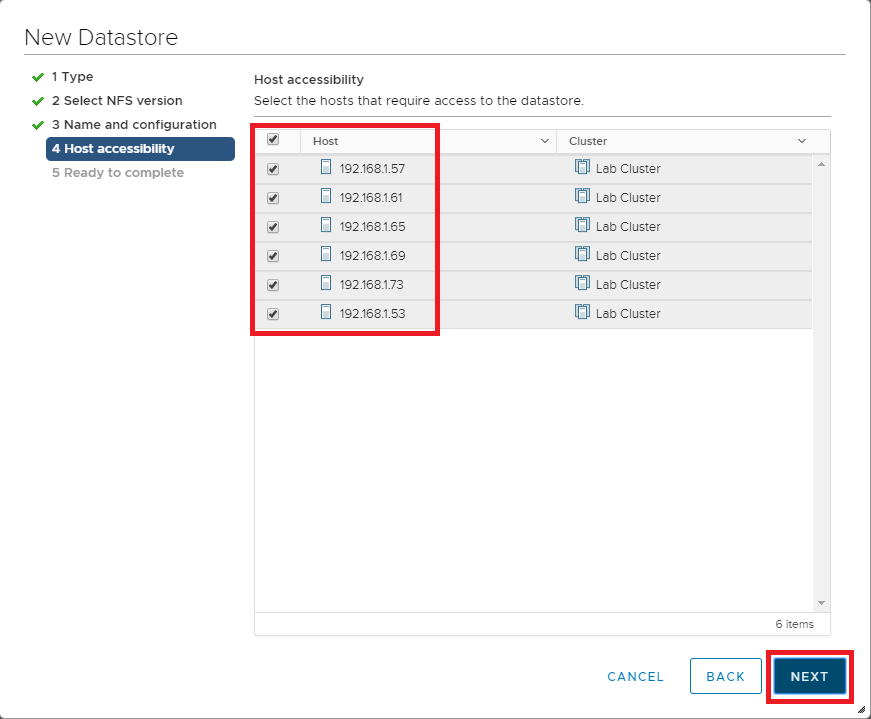The image size is (871, 719).
Task: Uncheck the 192.168.1.57 host checkbox
Action: pyautogui.click(x=273, y=169)
